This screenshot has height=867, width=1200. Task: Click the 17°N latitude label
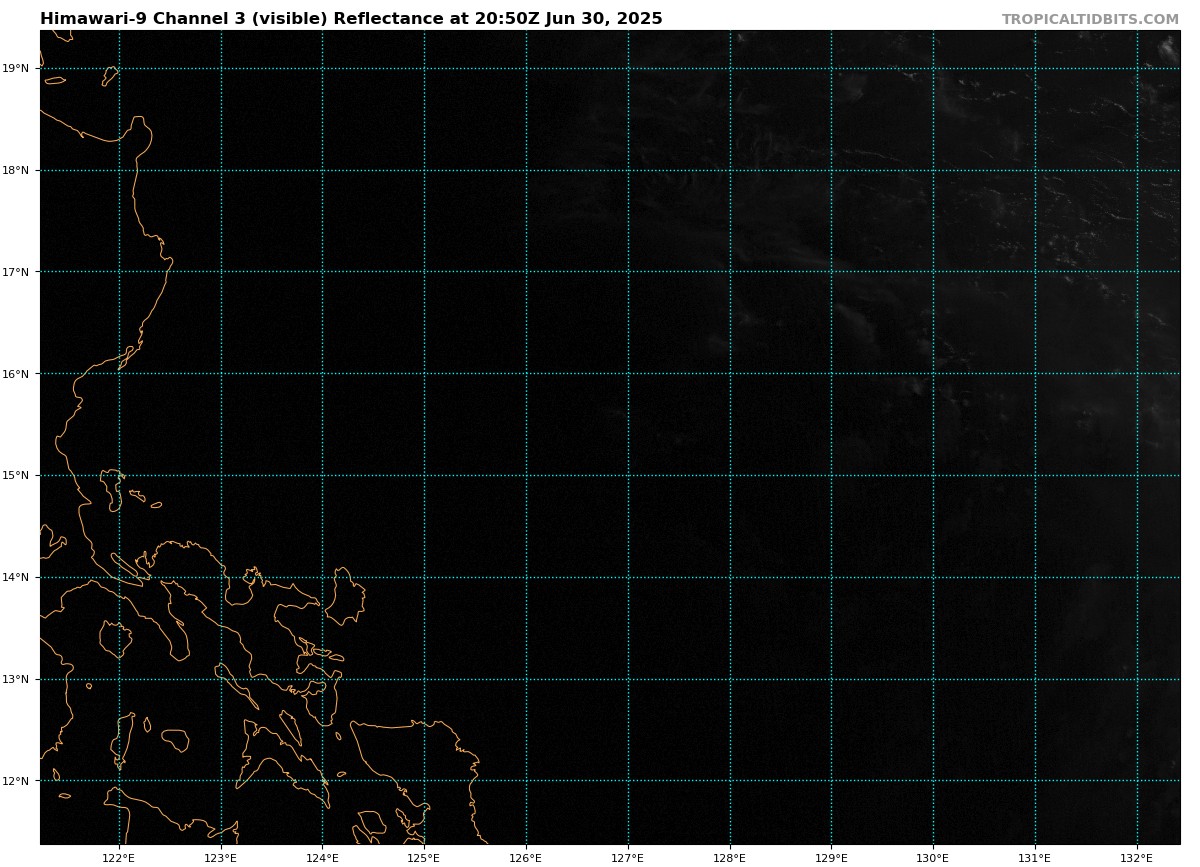coord(15,272)
